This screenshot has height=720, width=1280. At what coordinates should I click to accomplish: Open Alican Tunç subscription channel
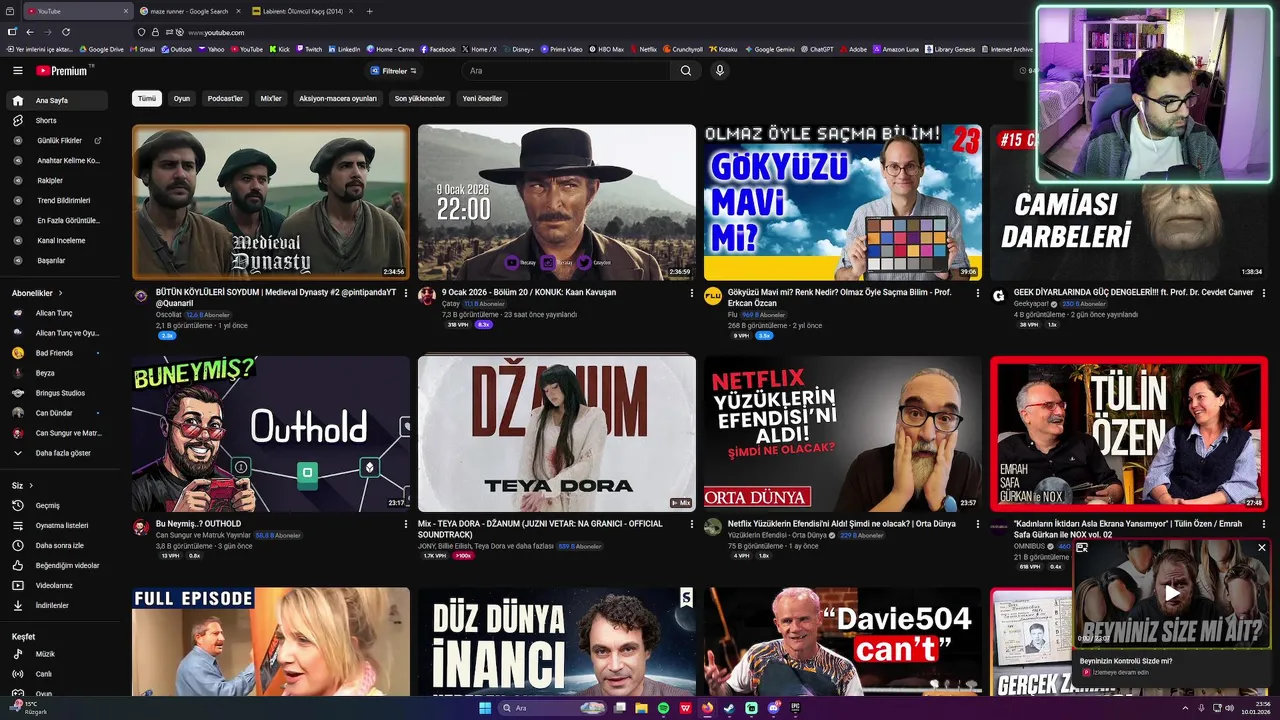pyautogui.click(x=58, y=313)
